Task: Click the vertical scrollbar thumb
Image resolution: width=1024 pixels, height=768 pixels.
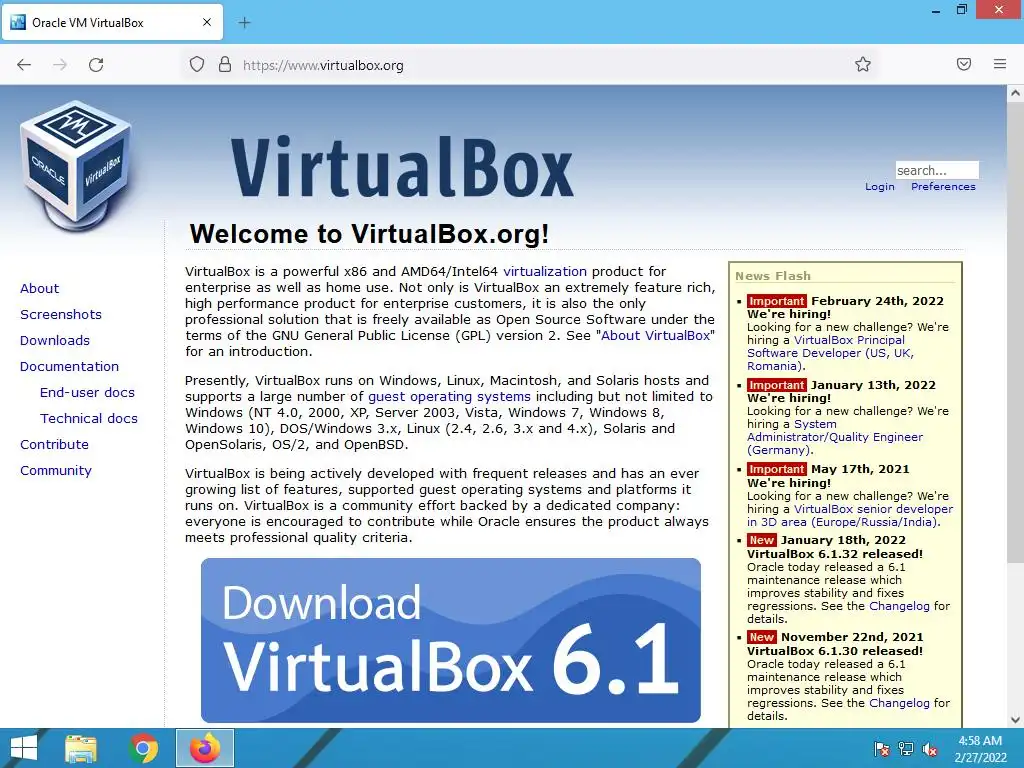Action: tap(1016, 333)
